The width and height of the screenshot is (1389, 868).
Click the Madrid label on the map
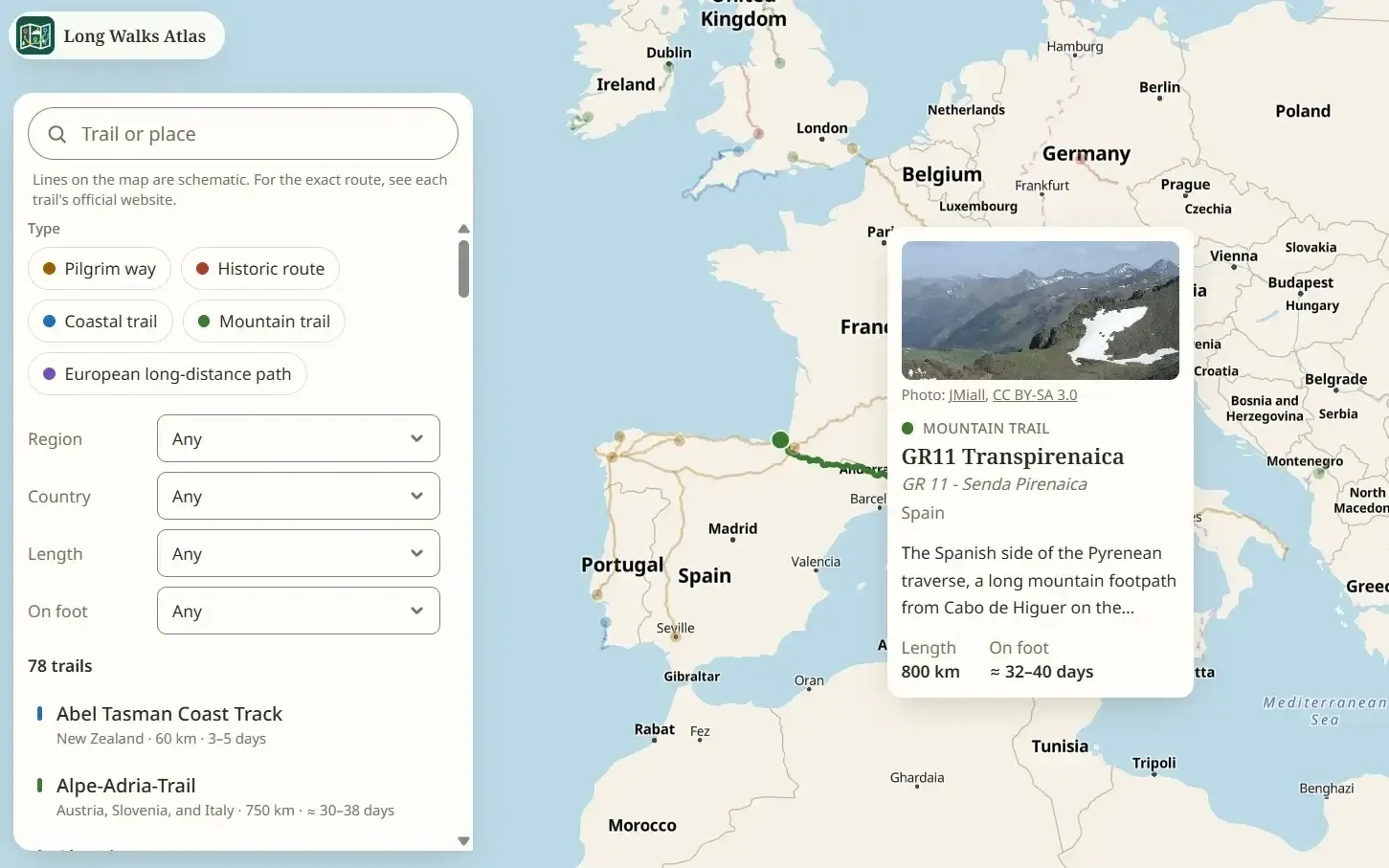click(x=732, y=528)
